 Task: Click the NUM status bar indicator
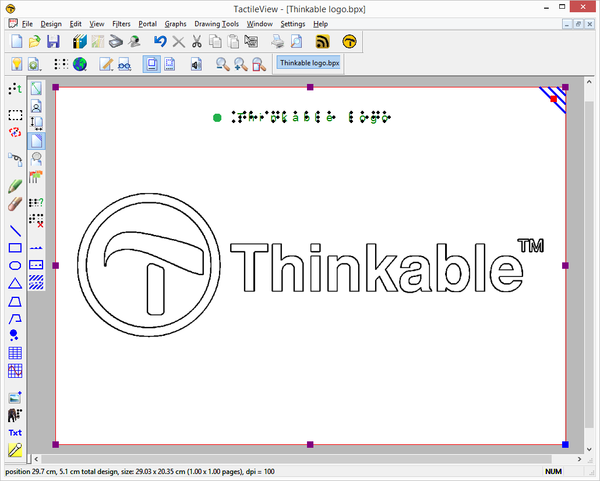pos(553,471)
